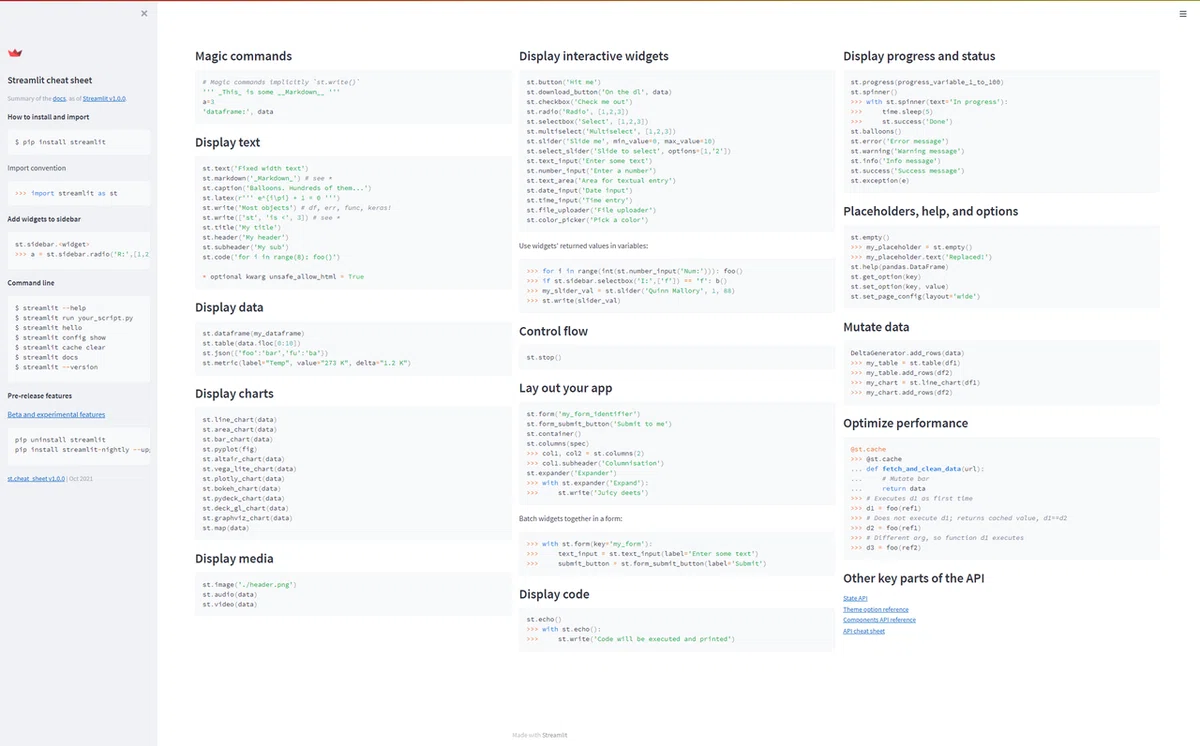Click the 'Mutate data' heading
1200x746 pixels.
tap(876, 326)
